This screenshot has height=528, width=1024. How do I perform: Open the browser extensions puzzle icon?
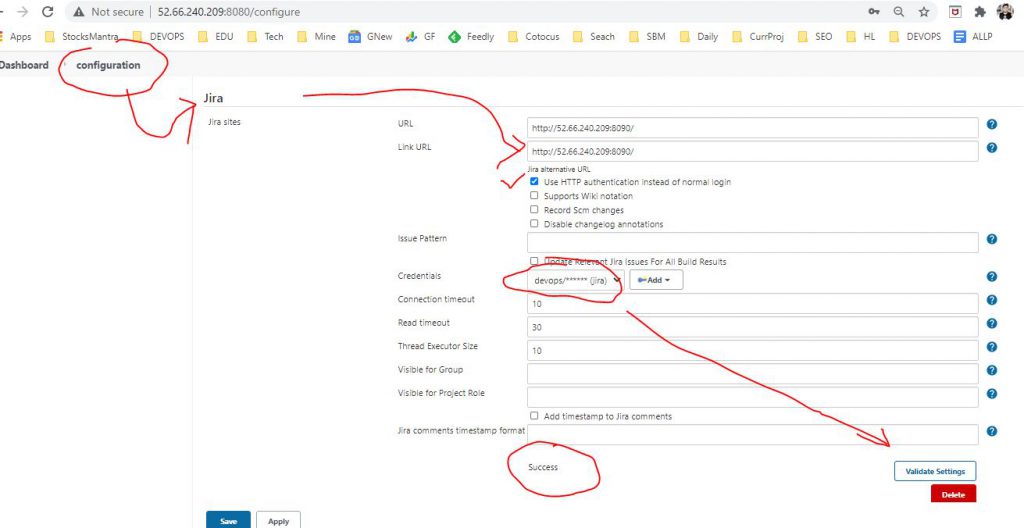coord(980,12)
